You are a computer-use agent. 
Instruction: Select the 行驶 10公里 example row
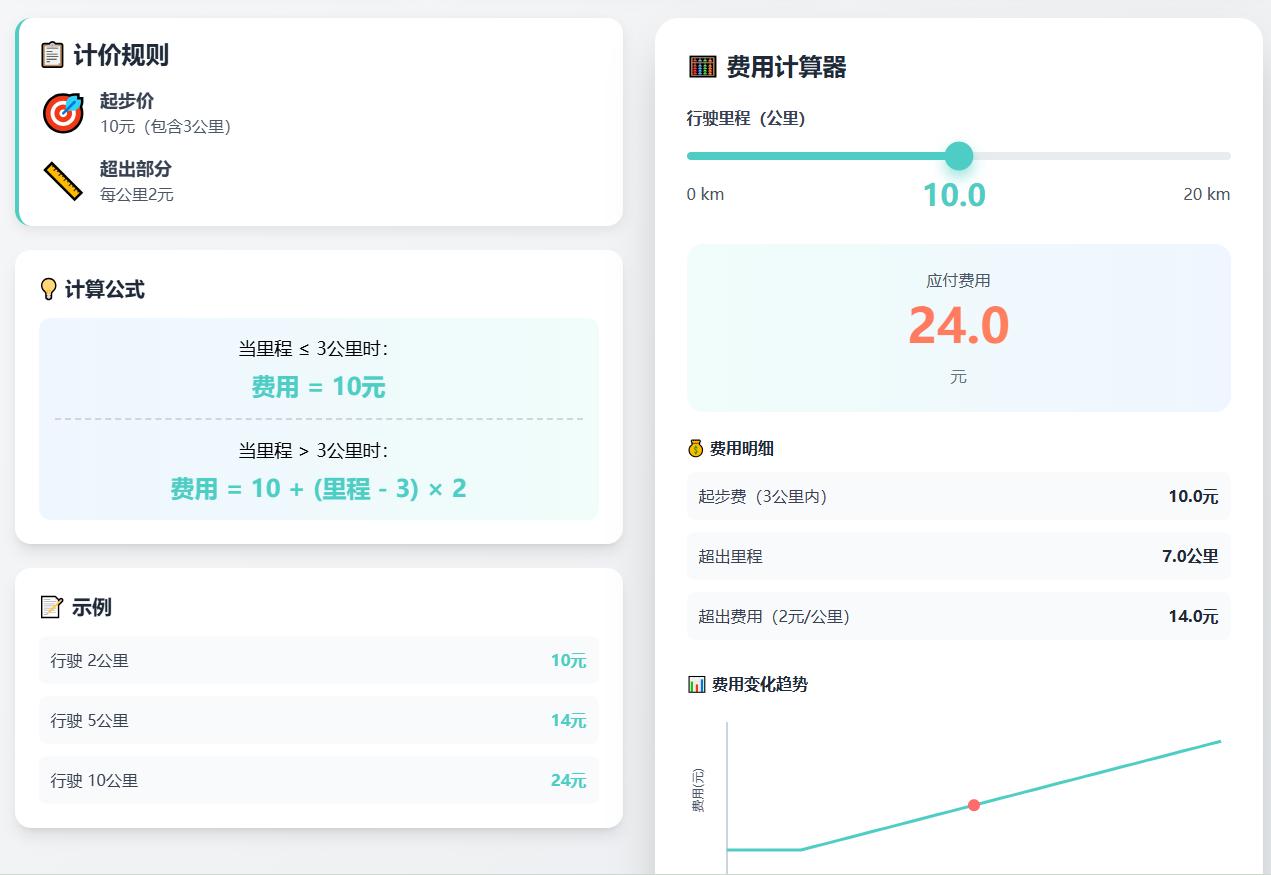tap(319, 780)
